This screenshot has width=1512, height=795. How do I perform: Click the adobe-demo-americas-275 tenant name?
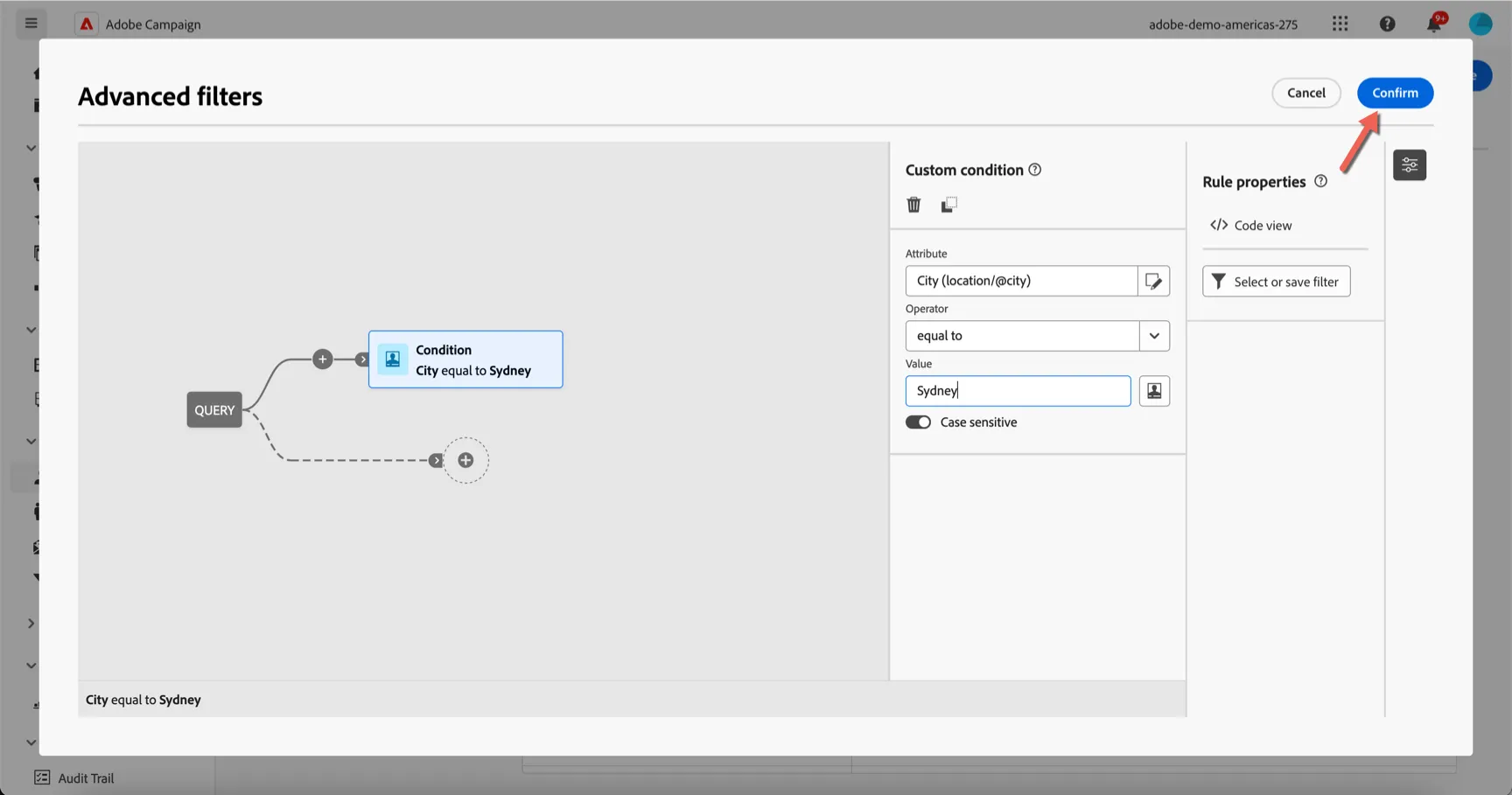[x=1222, y=24]
